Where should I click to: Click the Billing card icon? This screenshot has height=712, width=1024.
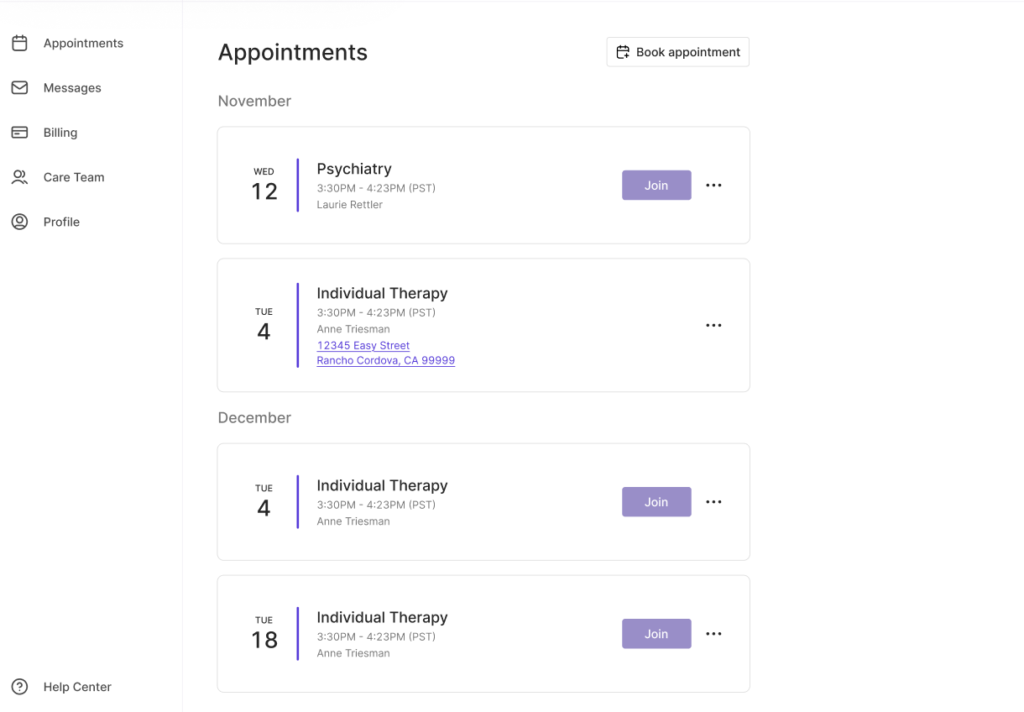[x=19, y=132]
